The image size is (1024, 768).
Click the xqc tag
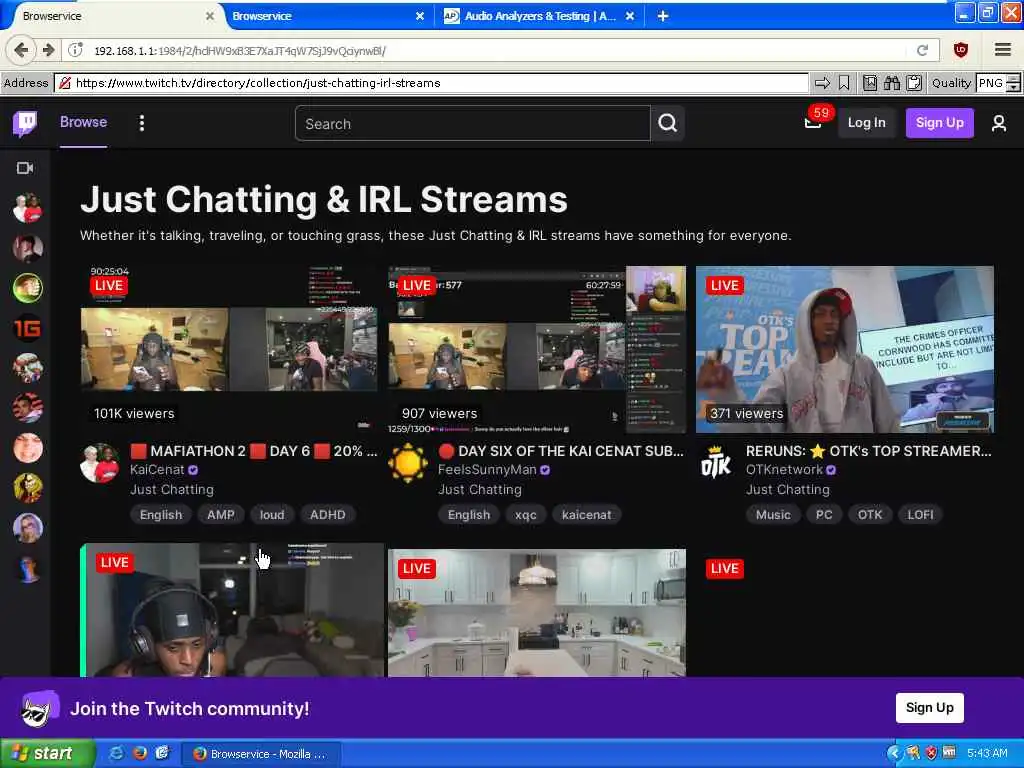(x=526, y=515)
